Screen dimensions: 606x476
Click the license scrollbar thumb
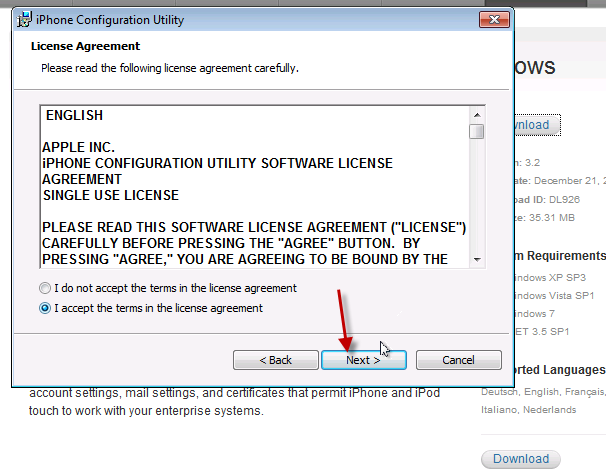point(477,131)
